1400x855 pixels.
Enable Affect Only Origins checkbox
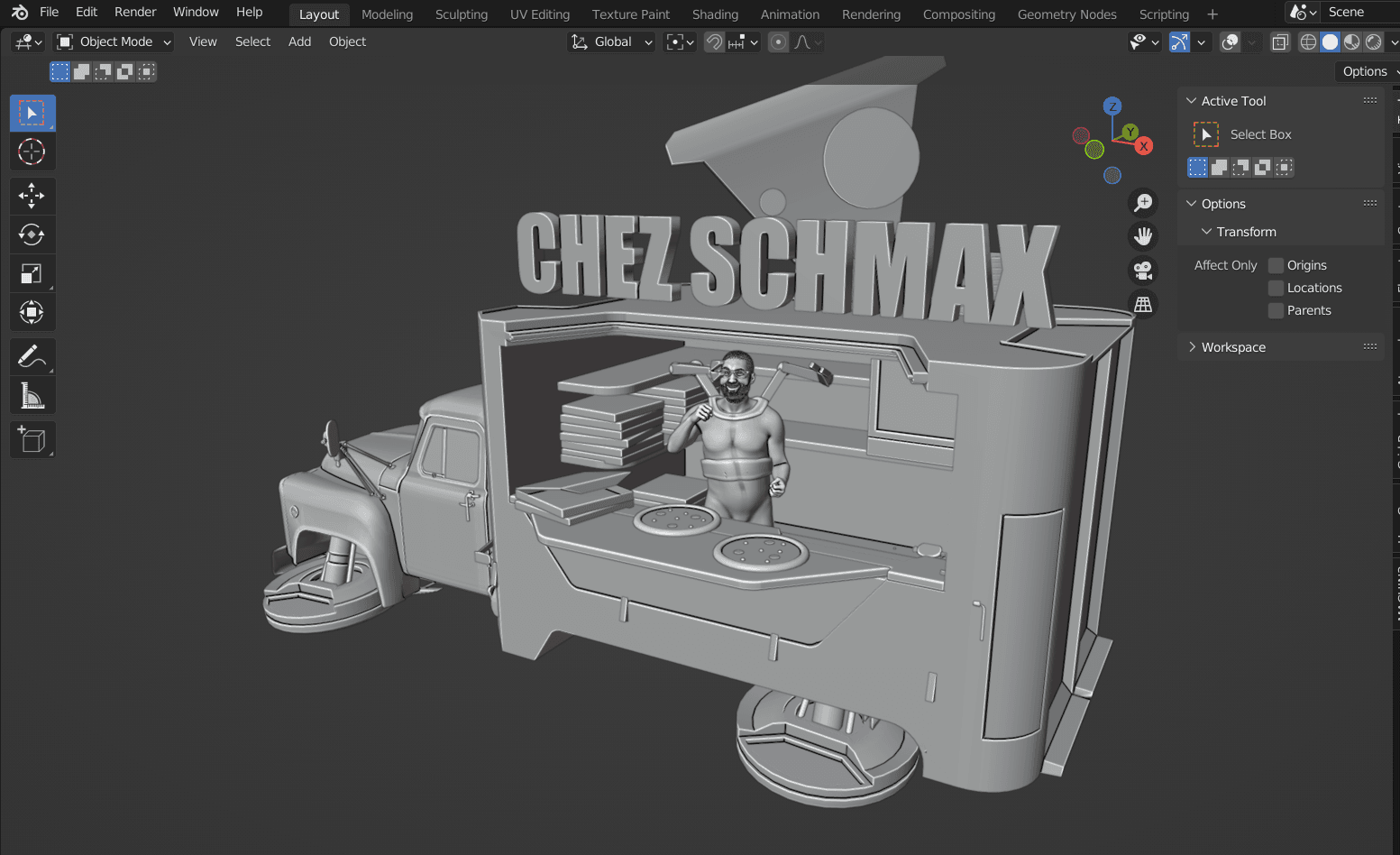click(1276, 265)
